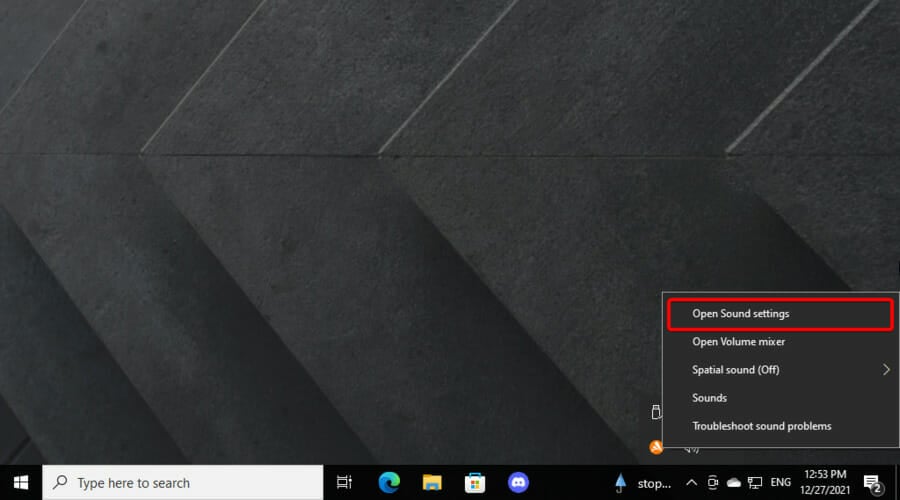
Task: Open the OneDrive cloud tray icon
Action: [734, 483]
